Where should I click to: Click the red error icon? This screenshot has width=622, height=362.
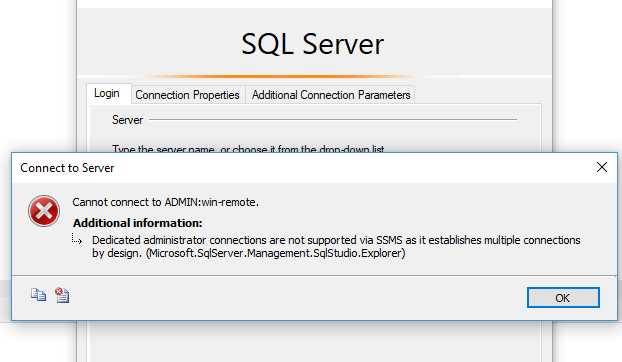44,211
